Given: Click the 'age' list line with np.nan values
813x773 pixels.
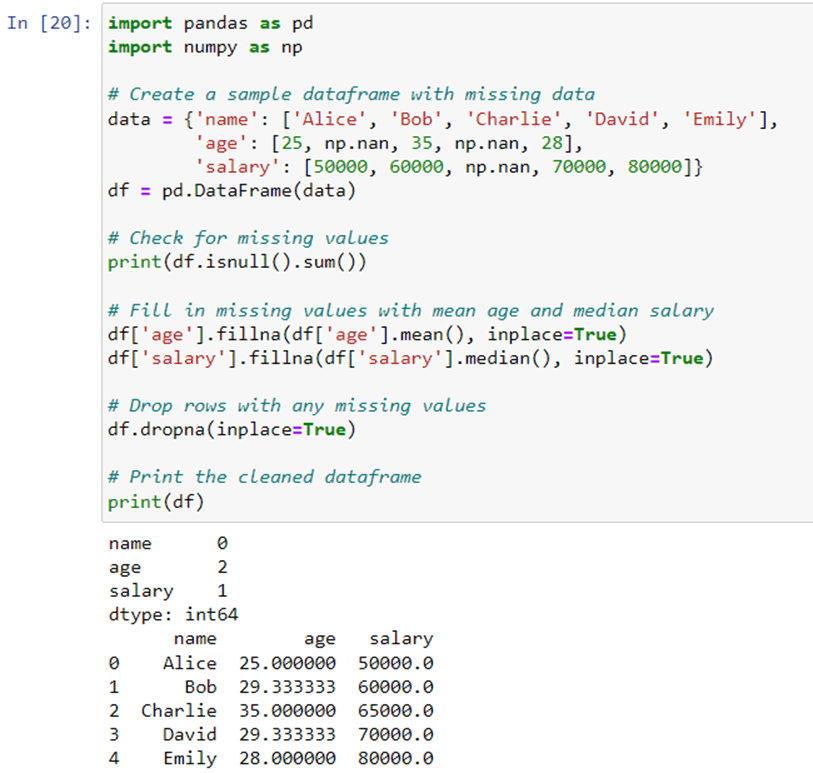Looking at the screenshot, I should tap(388, 143).
